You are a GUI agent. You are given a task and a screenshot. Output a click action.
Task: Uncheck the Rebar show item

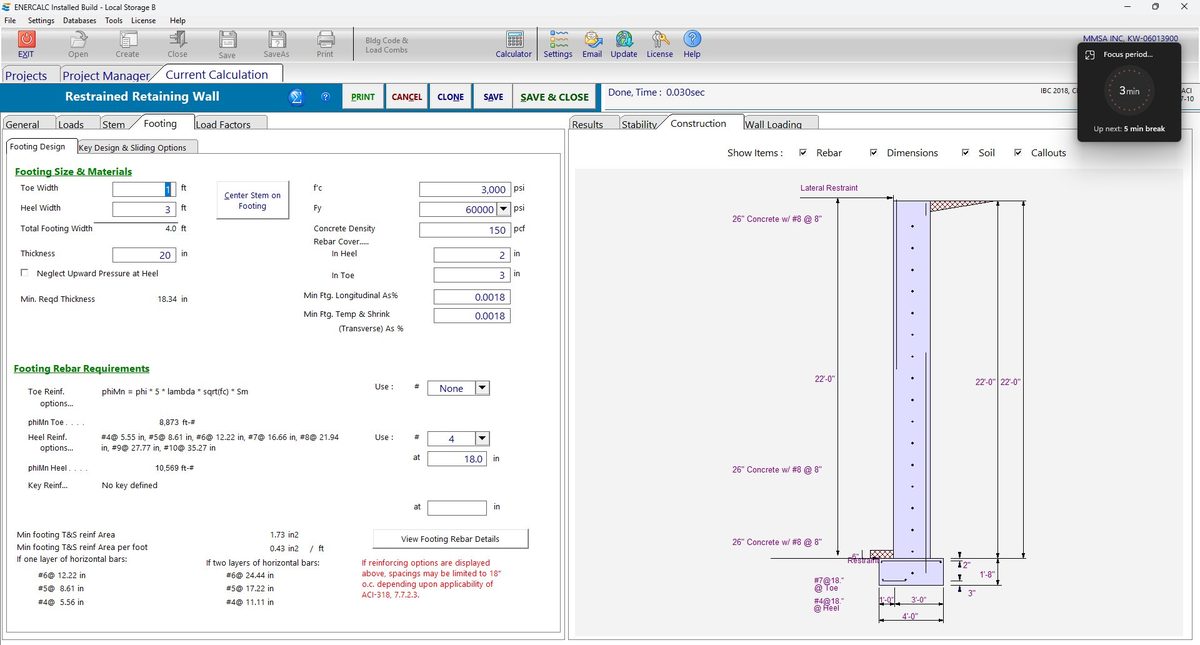(804, 152)
